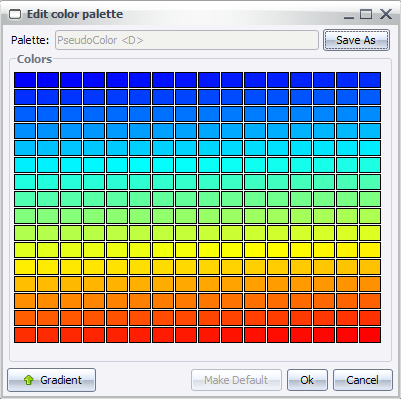The image size is (401, 399).
Task: Choose the last swatch in the fifth row
Action: click(370, 148)
